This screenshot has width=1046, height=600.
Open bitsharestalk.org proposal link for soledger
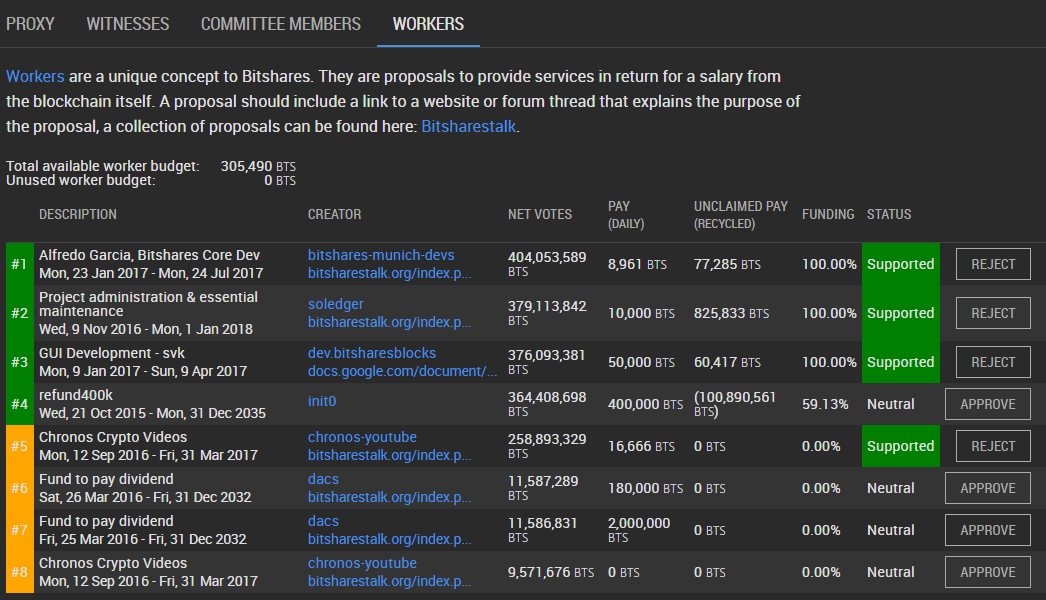(390, 322)
